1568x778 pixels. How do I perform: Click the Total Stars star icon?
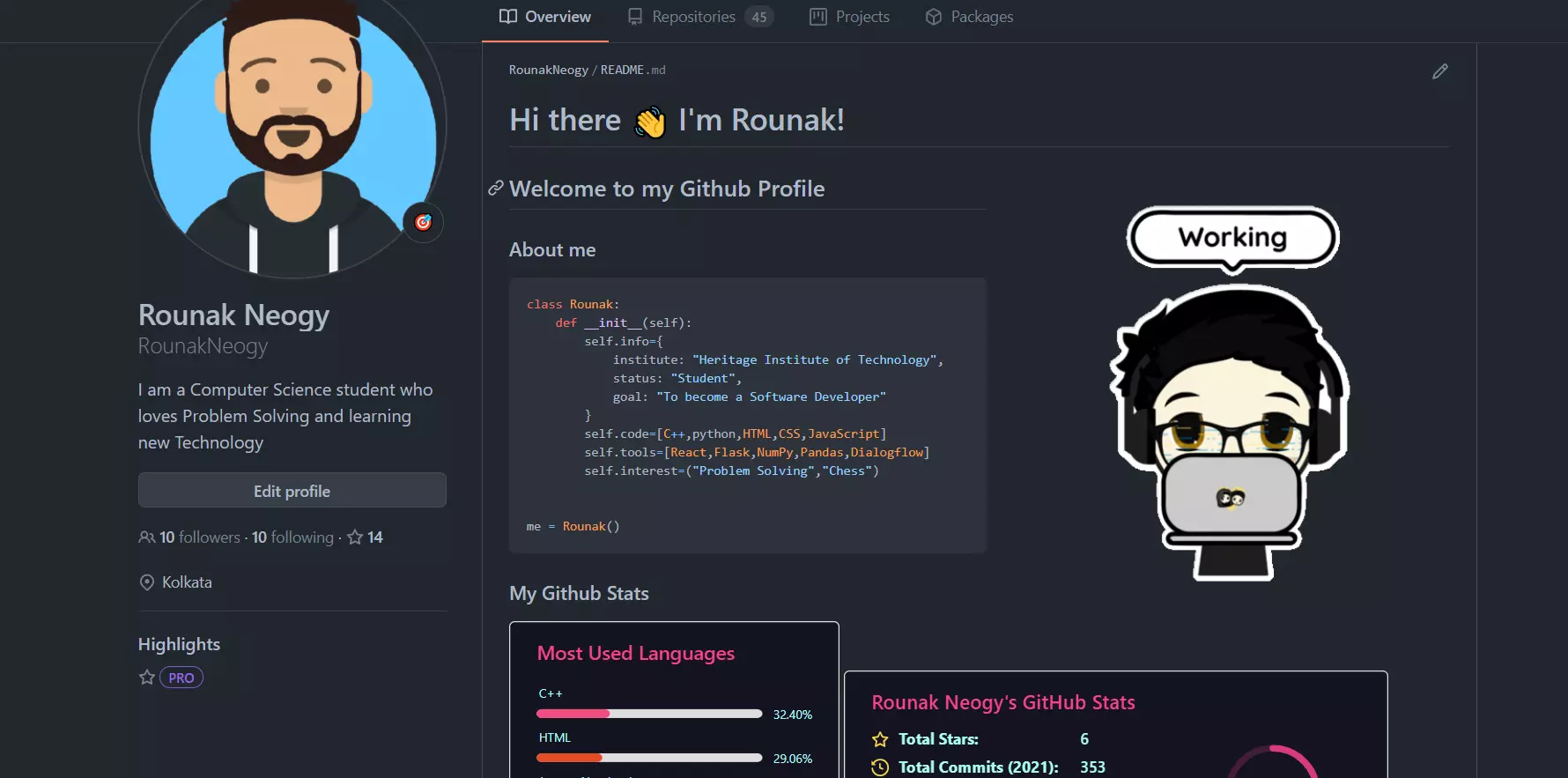coord(880,739)
